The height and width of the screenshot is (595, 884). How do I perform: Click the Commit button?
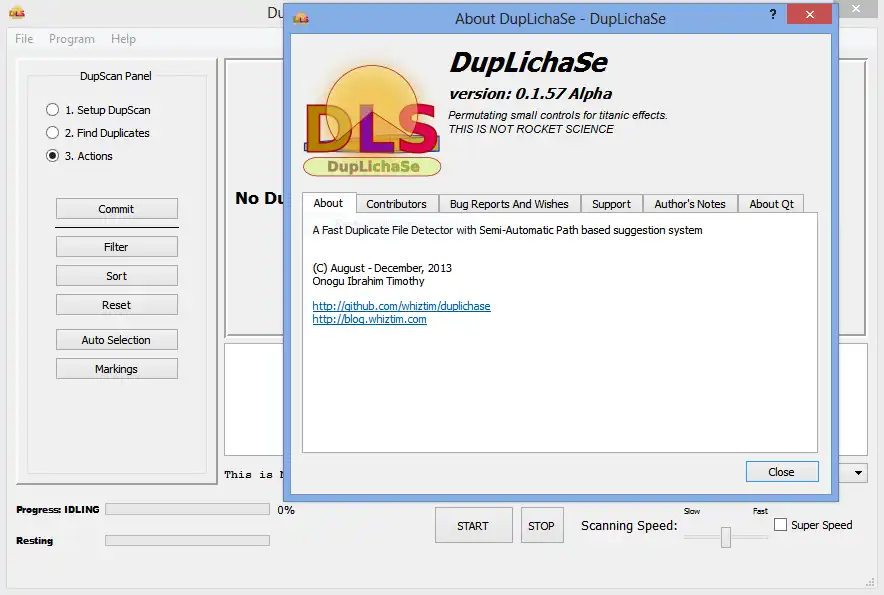click(117, 209)
